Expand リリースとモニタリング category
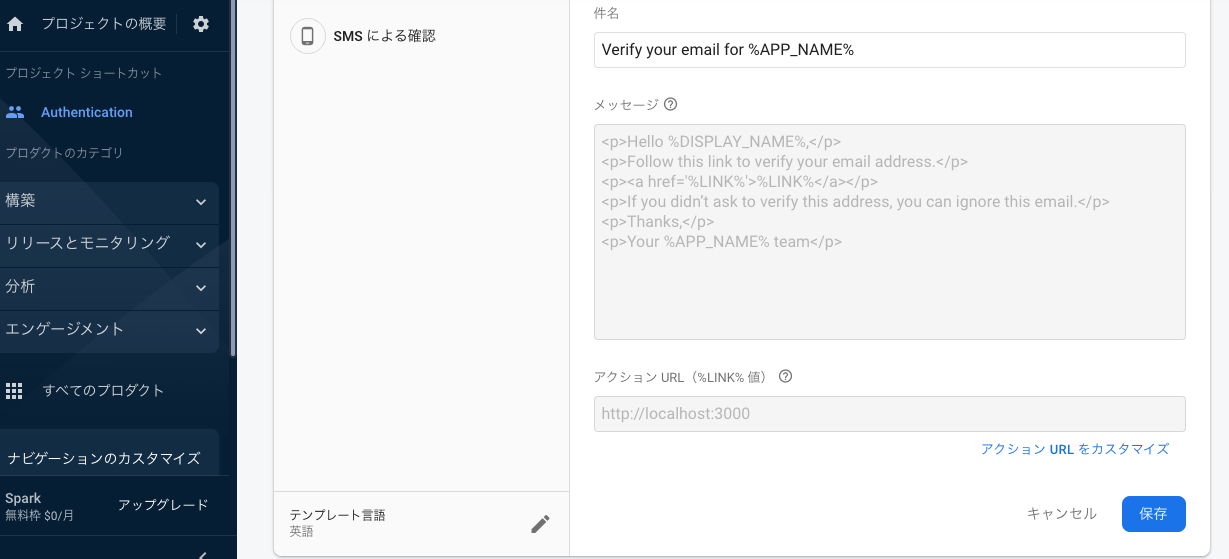 coord(109,245)
